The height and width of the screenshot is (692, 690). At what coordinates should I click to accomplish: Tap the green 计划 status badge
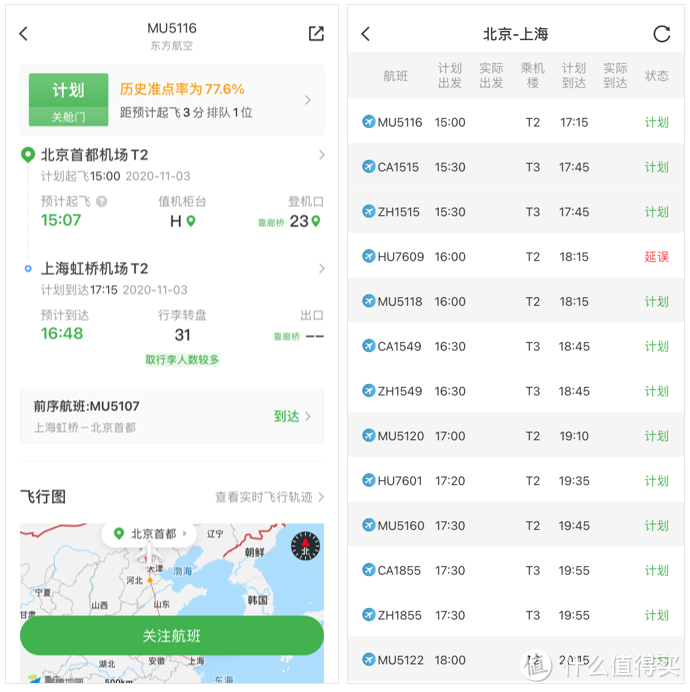68,100
